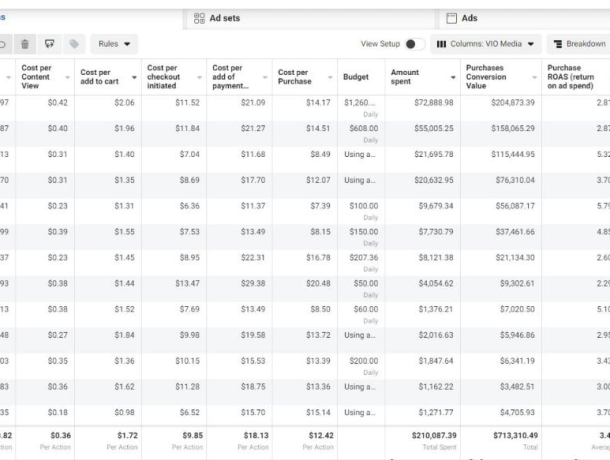Image resolution: width=610 pixels, height=460 pixels.
Task: Click the export/feedback toolbar icon
Action: tap(49, 44)
